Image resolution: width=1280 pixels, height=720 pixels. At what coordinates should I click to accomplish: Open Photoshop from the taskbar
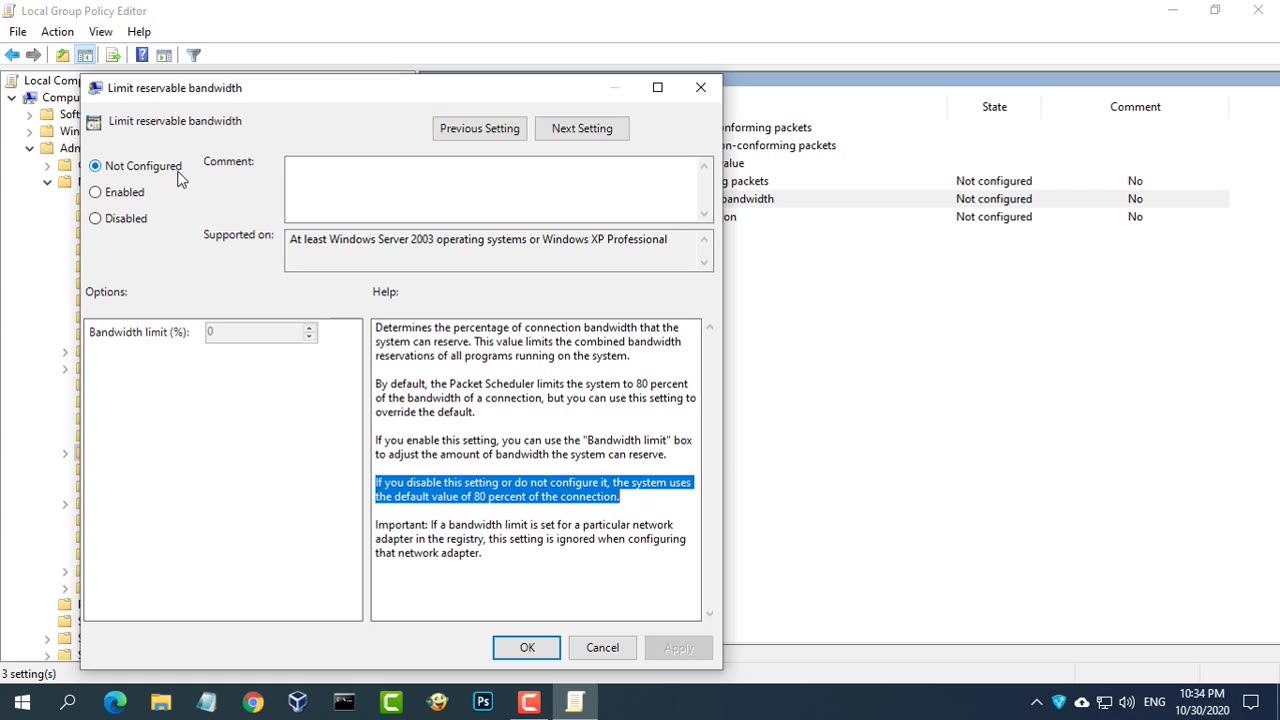[483, 702]
